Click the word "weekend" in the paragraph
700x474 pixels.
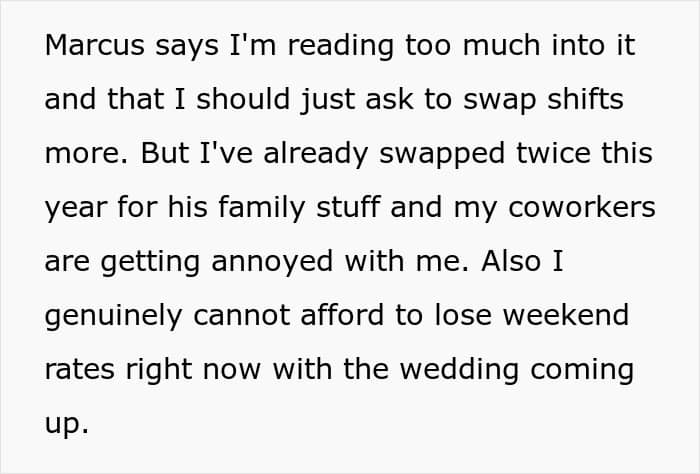pos(568,316)
